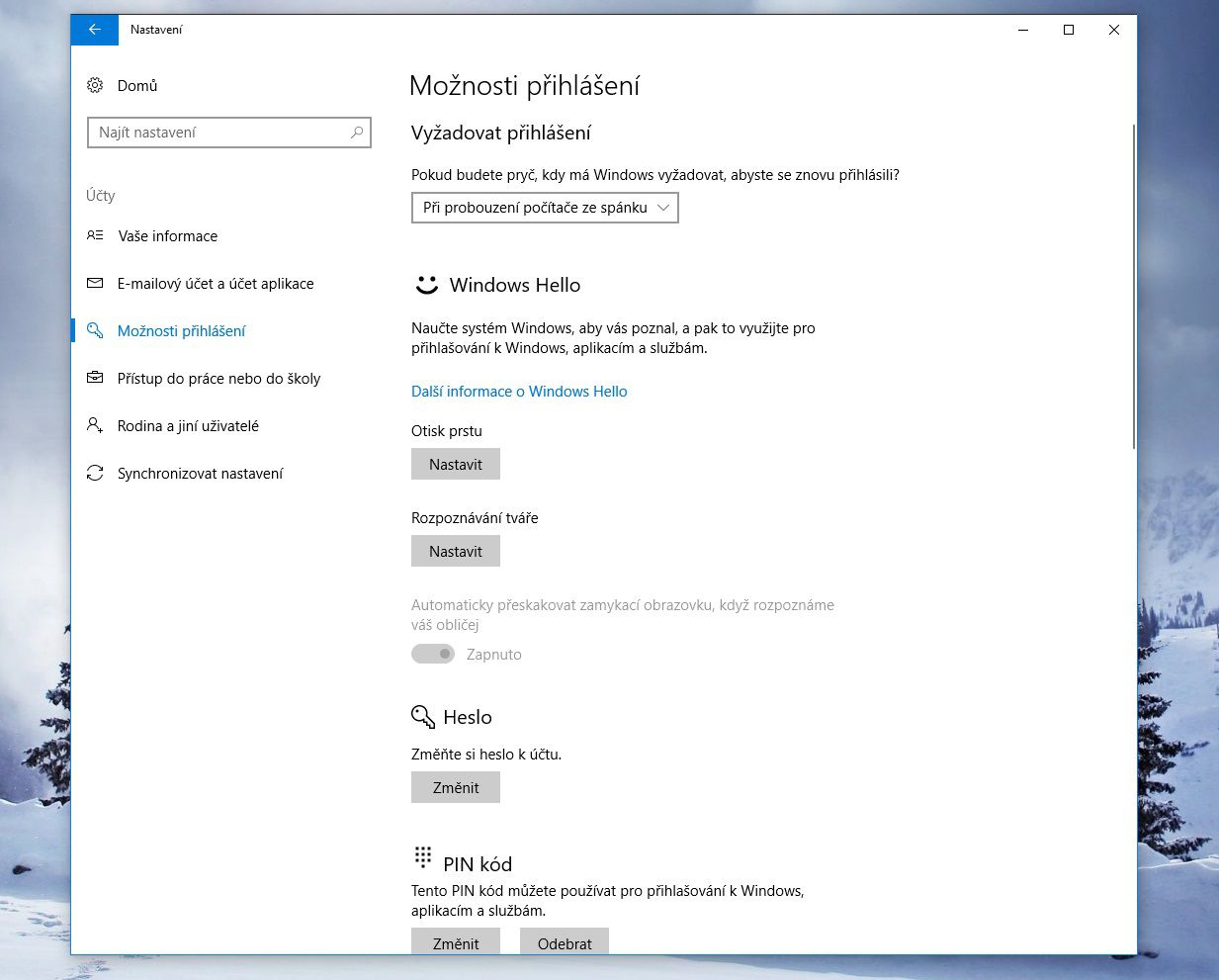
Task: Click the Otisk prstu label
Action: 447,431
